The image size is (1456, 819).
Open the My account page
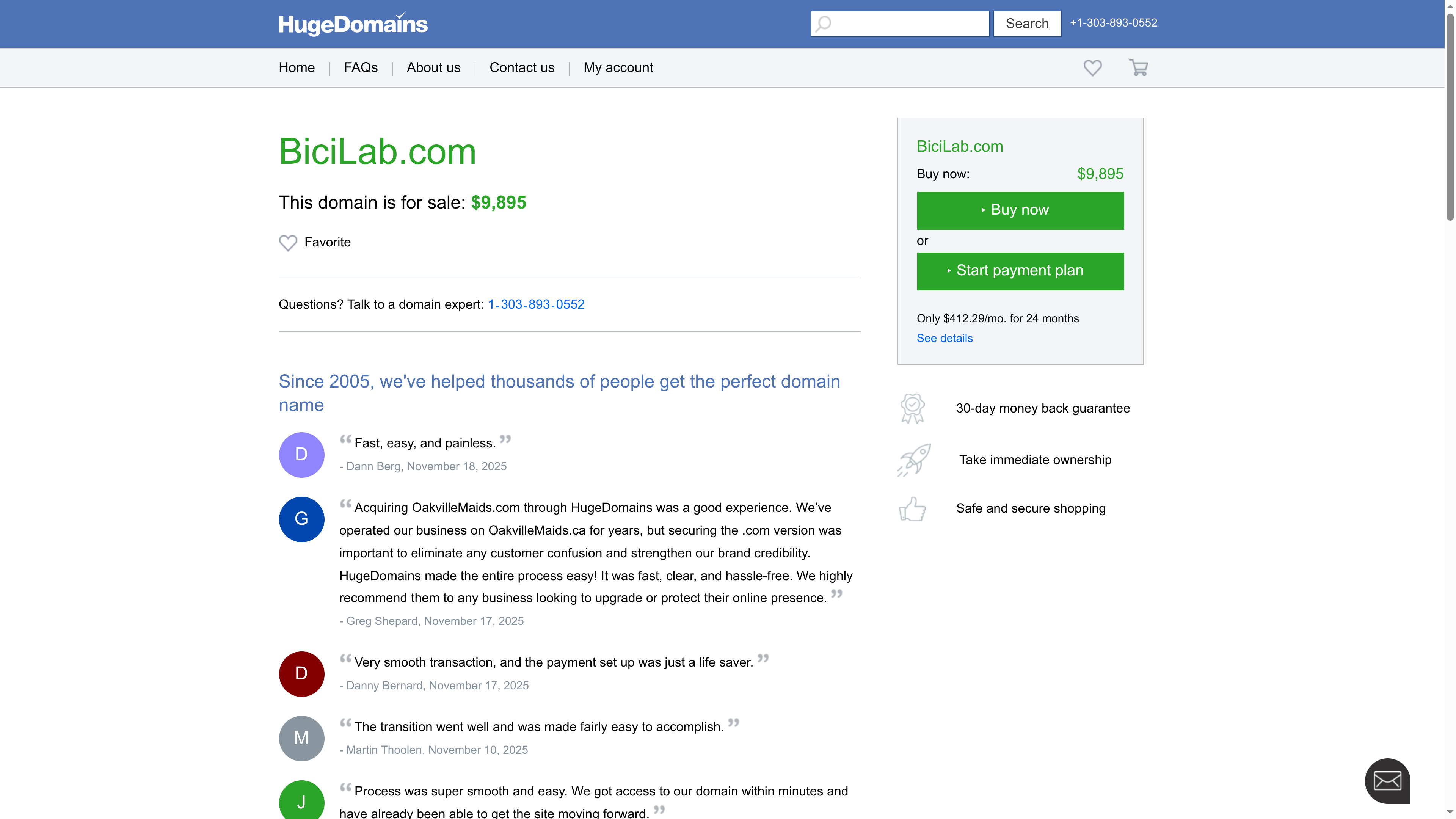pyautogui.click(x=618, y=67)
